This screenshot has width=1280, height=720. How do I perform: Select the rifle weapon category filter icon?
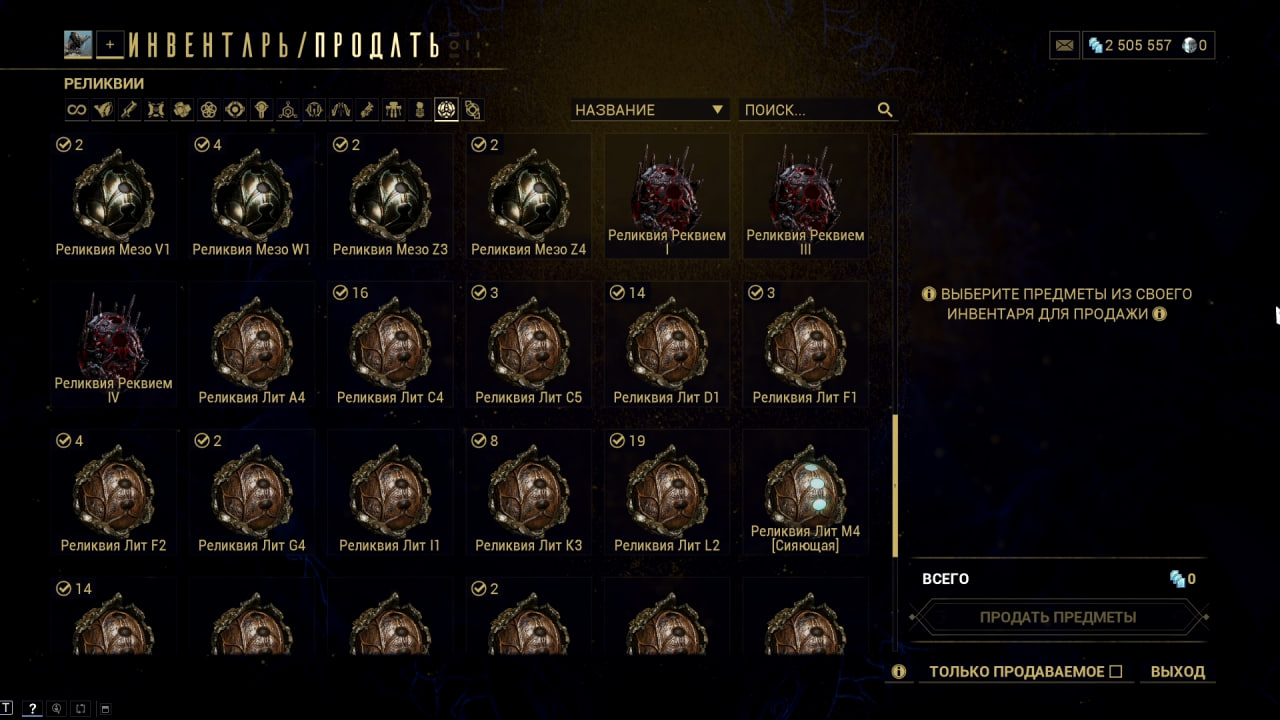(x=129, y=110)
